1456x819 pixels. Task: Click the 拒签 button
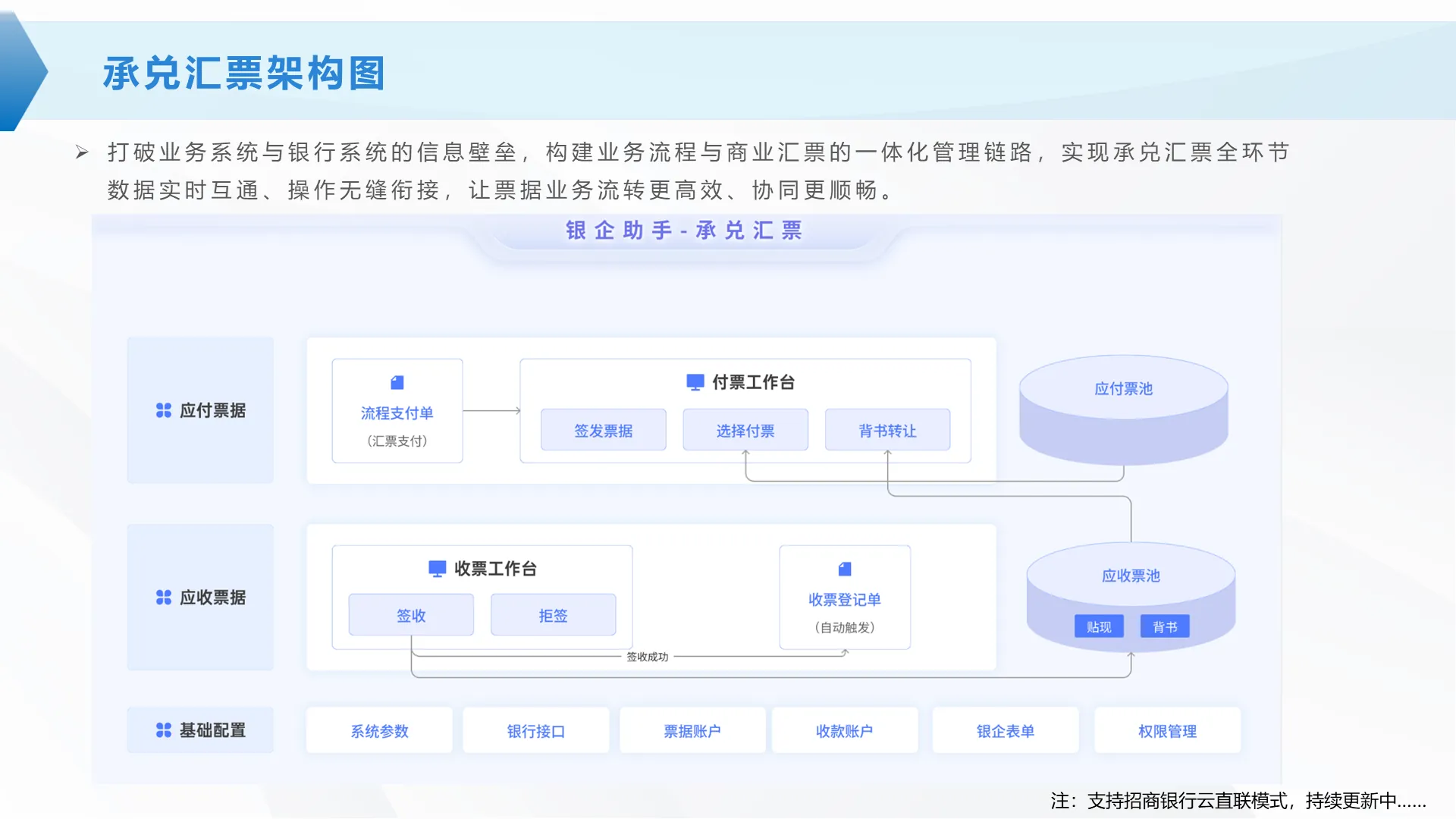coord(554,615)
